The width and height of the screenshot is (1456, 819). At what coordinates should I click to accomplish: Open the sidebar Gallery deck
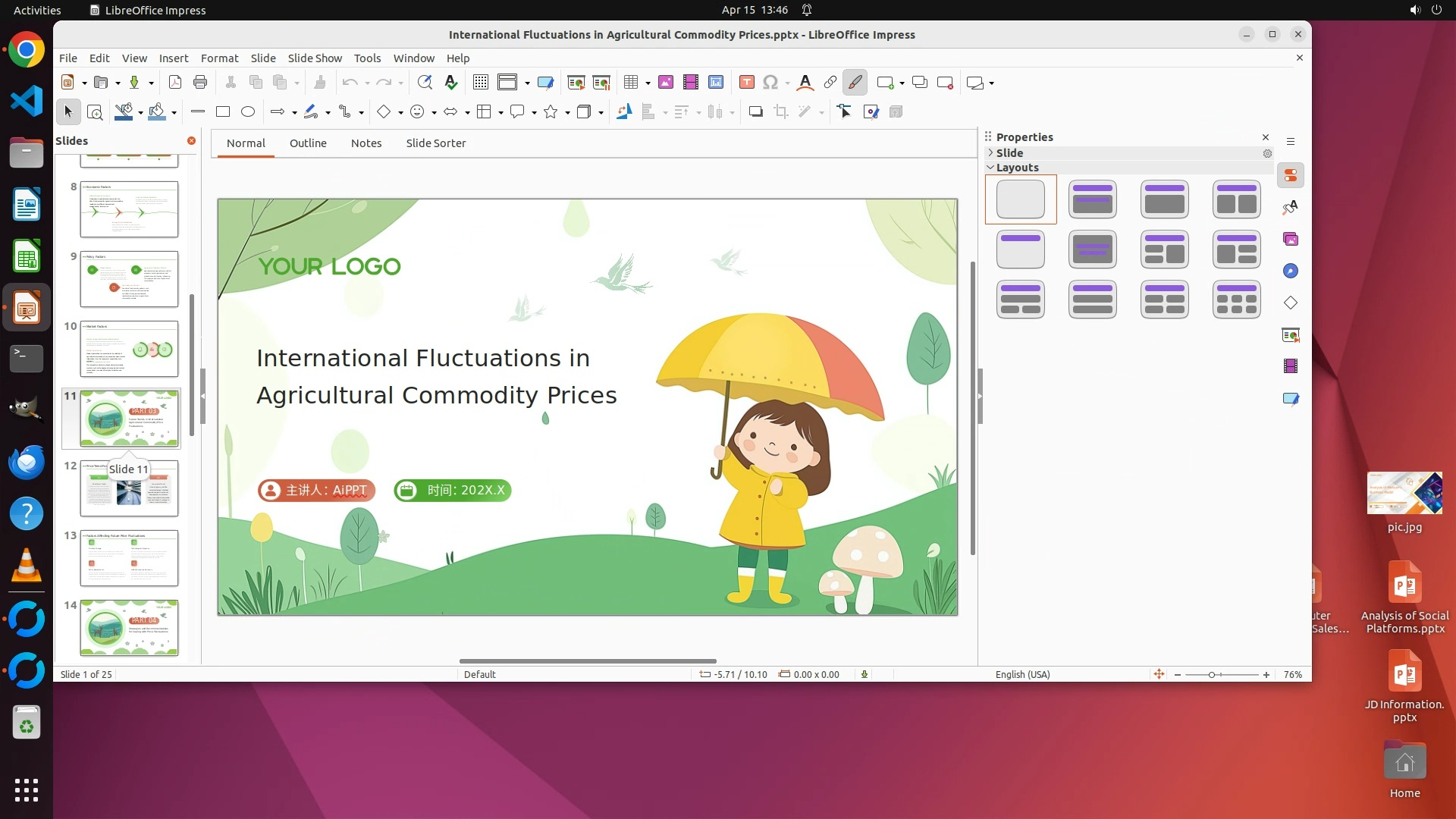click(1291, 240)
